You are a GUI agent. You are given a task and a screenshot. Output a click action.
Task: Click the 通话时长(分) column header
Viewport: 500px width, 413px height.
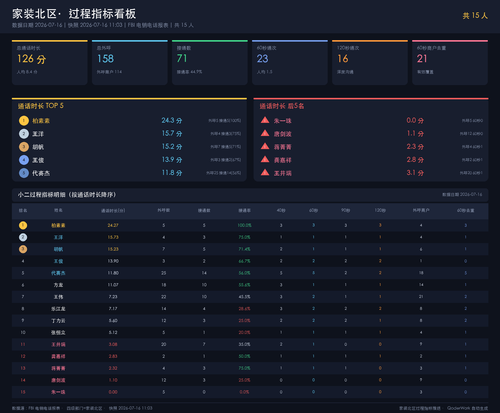coord(113,211)
